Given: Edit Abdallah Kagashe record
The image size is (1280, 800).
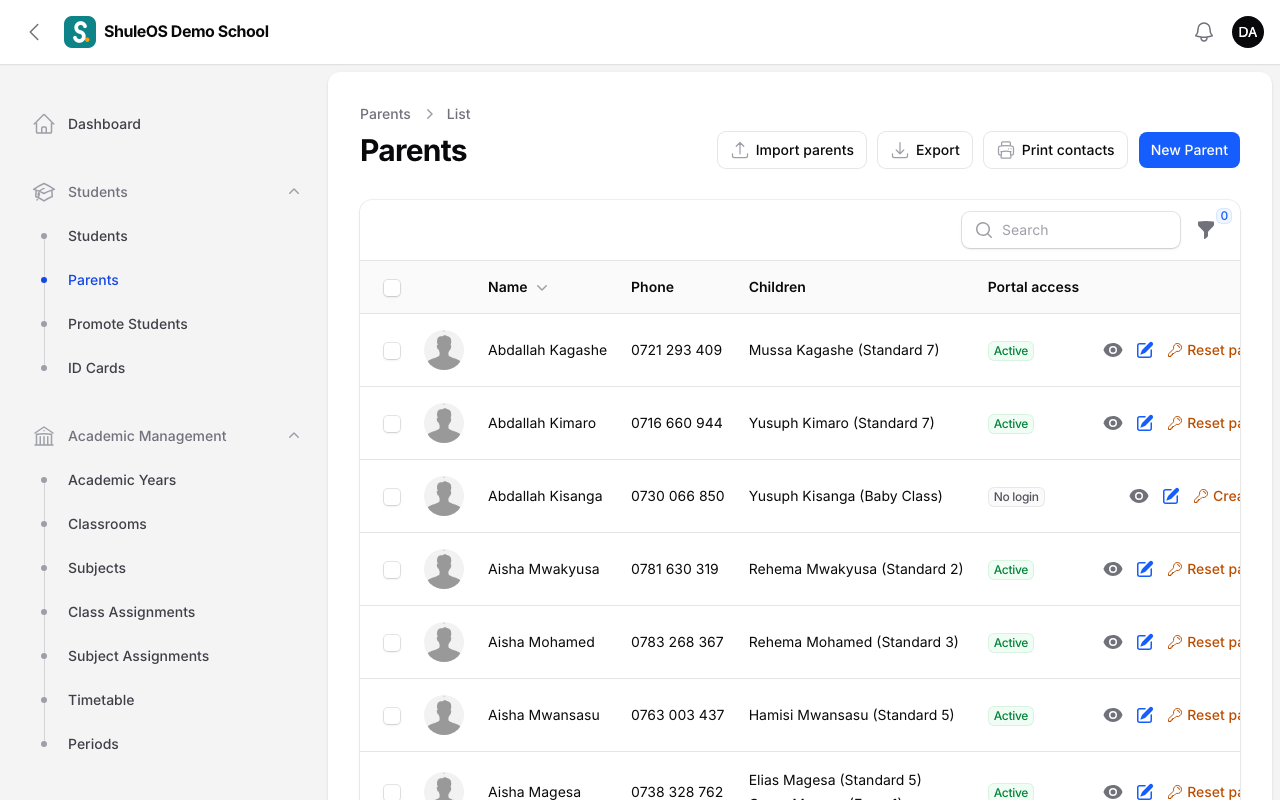Looking at the screenshot, I should [1145, 350].
